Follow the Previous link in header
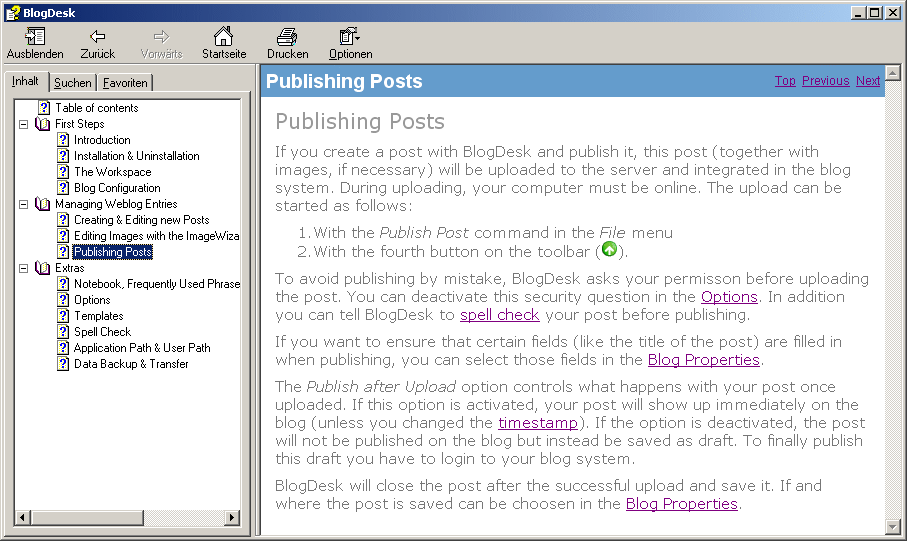This screenshot has height=541, width=907. tap(825, 81)
